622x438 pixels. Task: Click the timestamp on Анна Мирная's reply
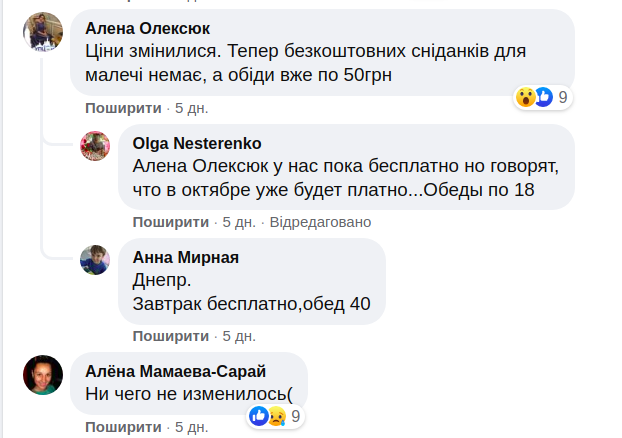tap(239, 335)
